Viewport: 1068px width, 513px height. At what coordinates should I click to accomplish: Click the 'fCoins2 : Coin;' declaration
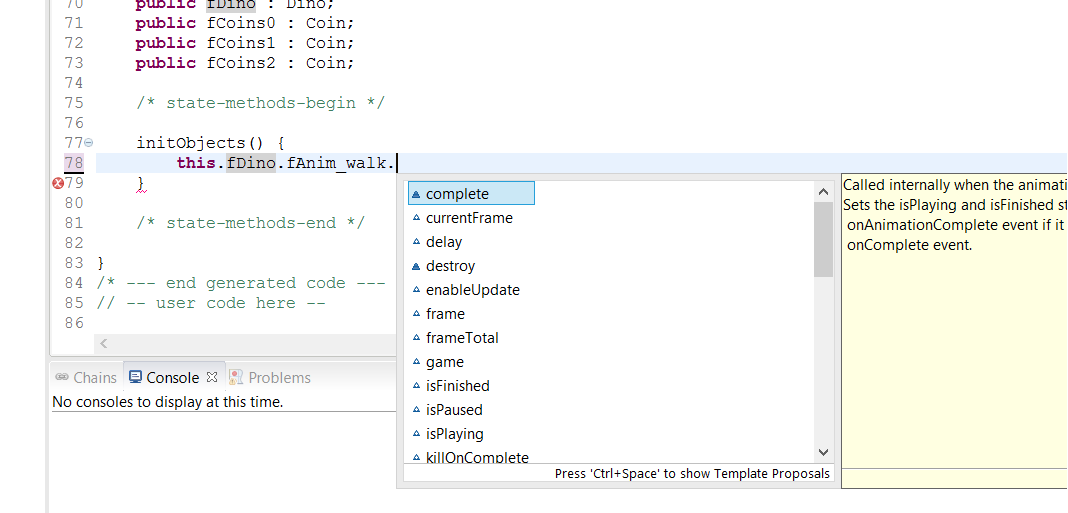click(x=281, y=63)
